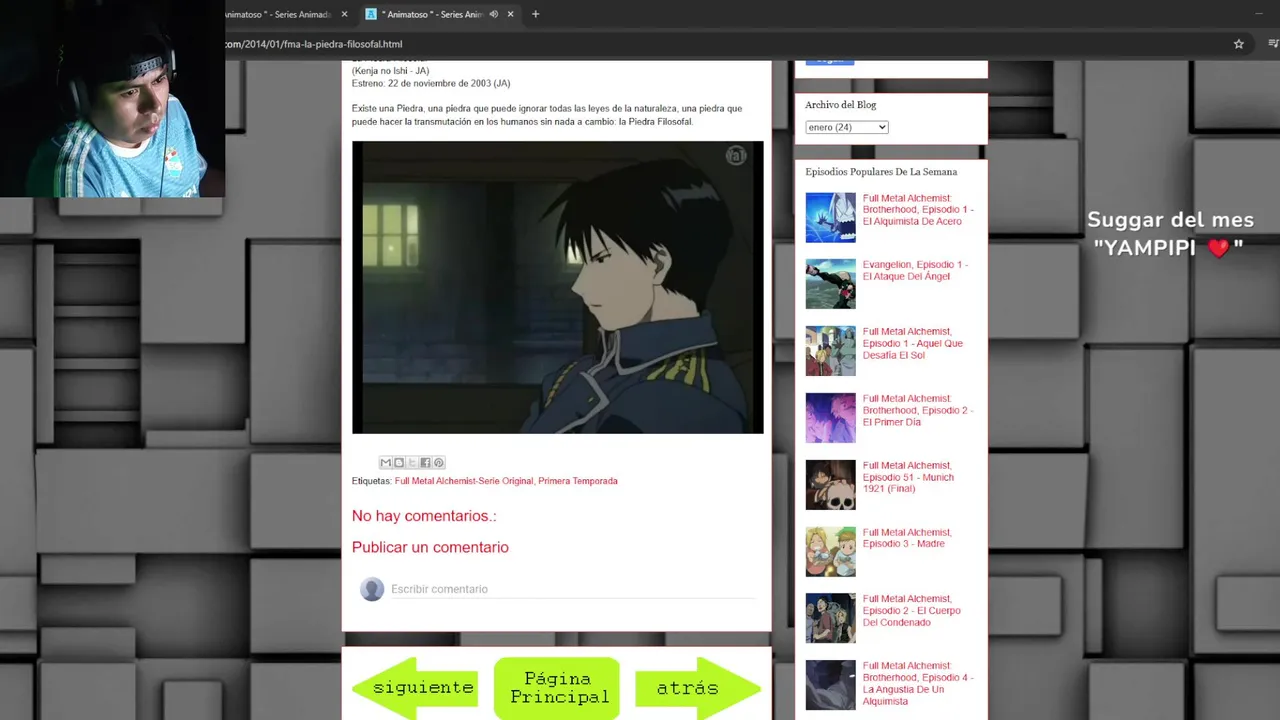Click thumbnail for Episodio 3 Madre
Image resolution: width=1280 pixels, height=720 pixels.
pos(831,552)
